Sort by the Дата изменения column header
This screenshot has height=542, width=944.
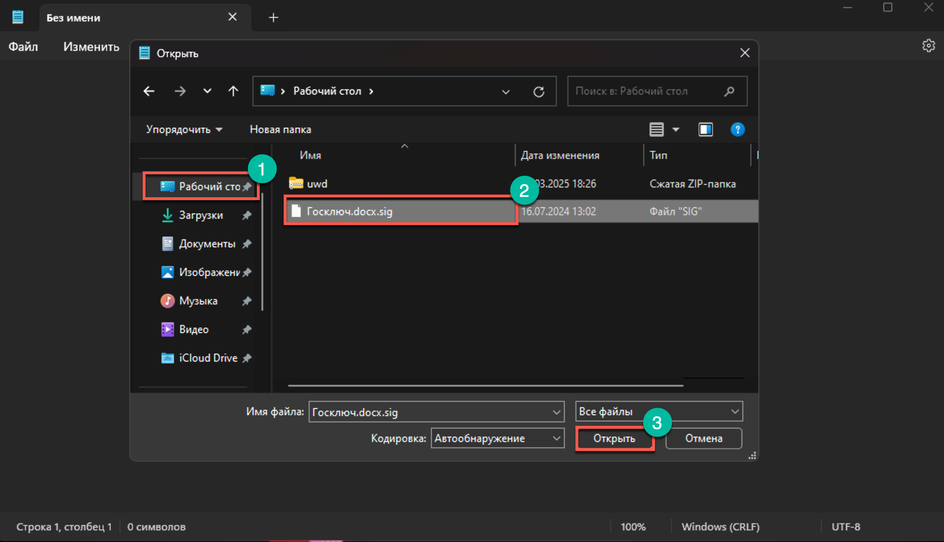click(560, 155)
